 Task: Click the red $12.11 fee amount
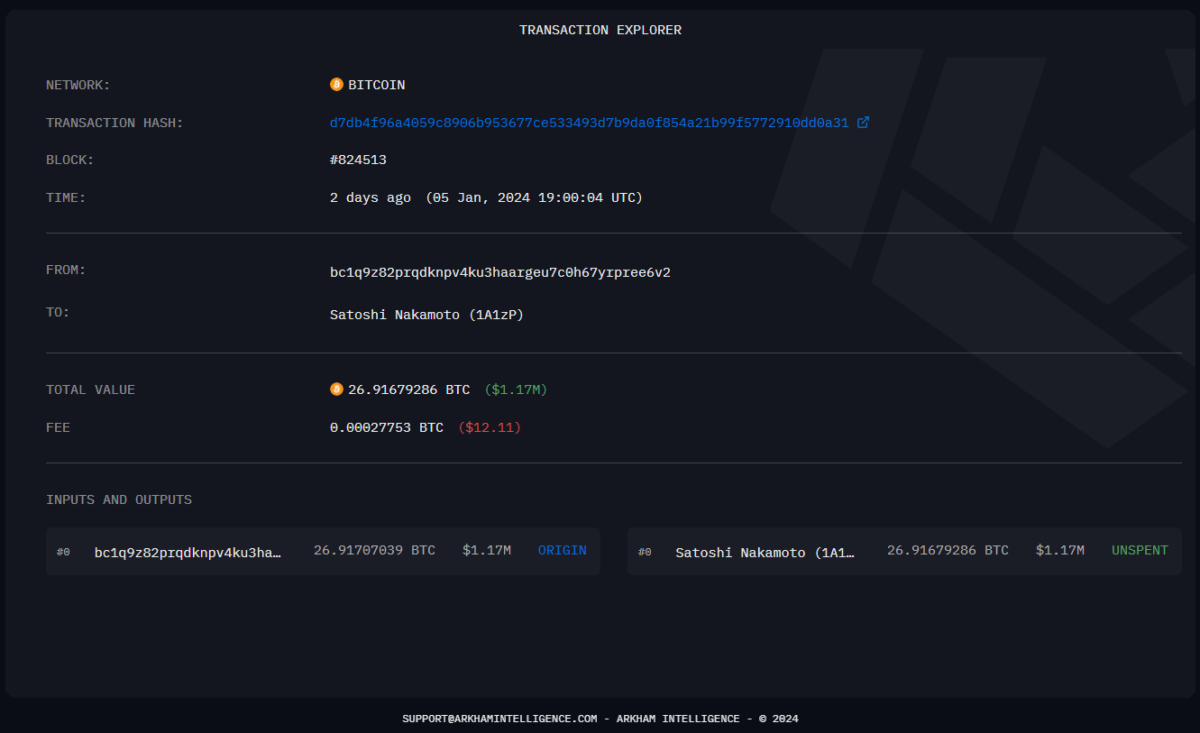tap(489, 427)
